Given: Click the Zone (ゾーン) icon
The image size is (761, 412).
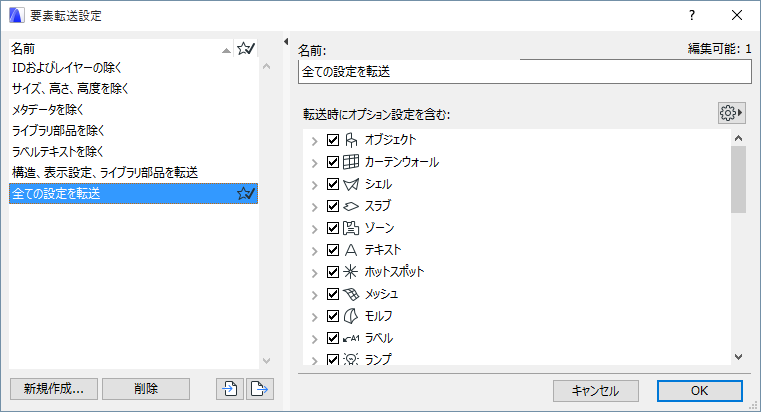Looking at the screenshot, I should click(351, 228).
